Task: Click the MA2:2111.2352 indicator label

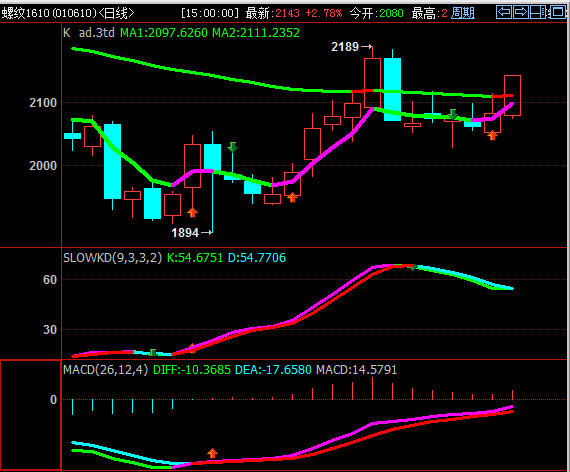Action: tap(256, 33)
